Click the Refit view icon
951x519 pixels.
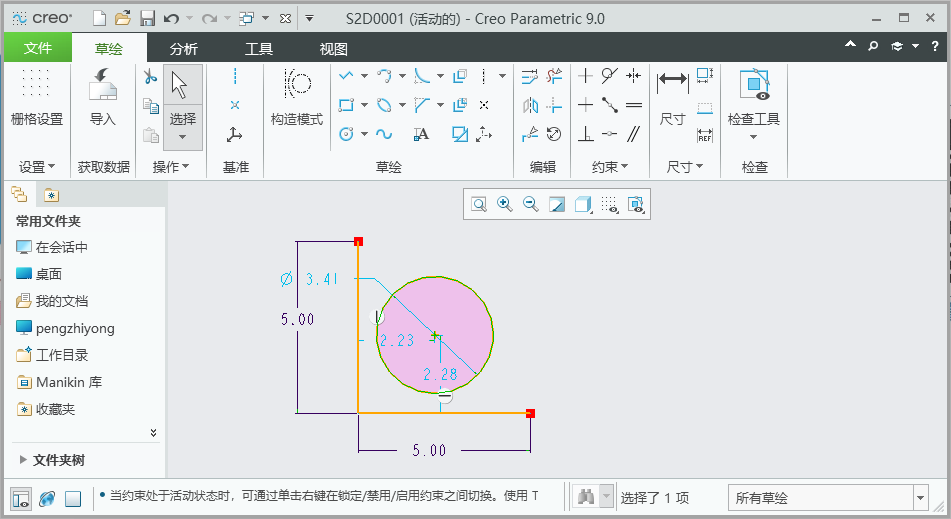479,204
